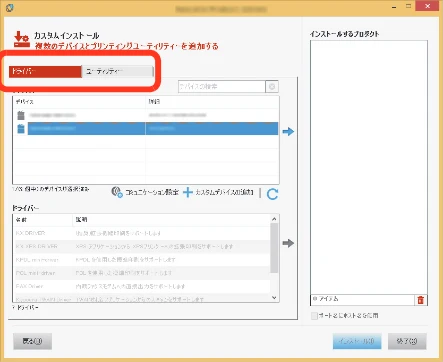Viewport: 443px width, 362px height.
Task: Click the 説明 column header
Action: tap(171, 220)
